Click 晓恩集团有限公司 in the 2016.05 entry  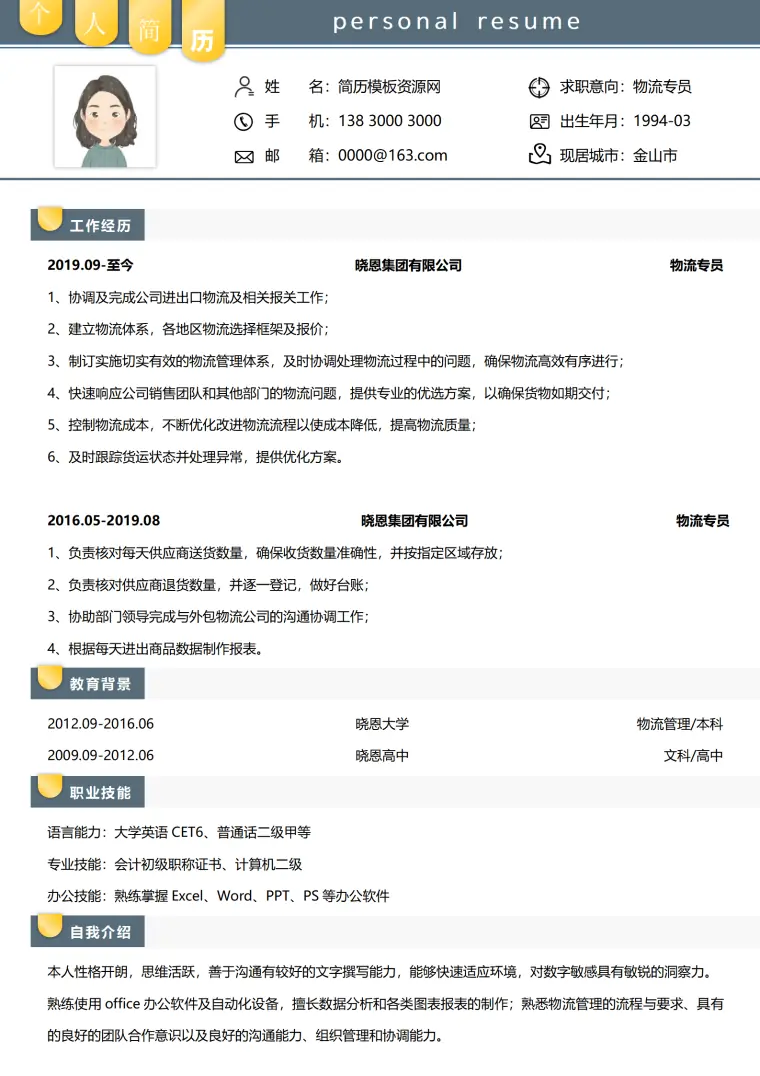pos(414,521)
